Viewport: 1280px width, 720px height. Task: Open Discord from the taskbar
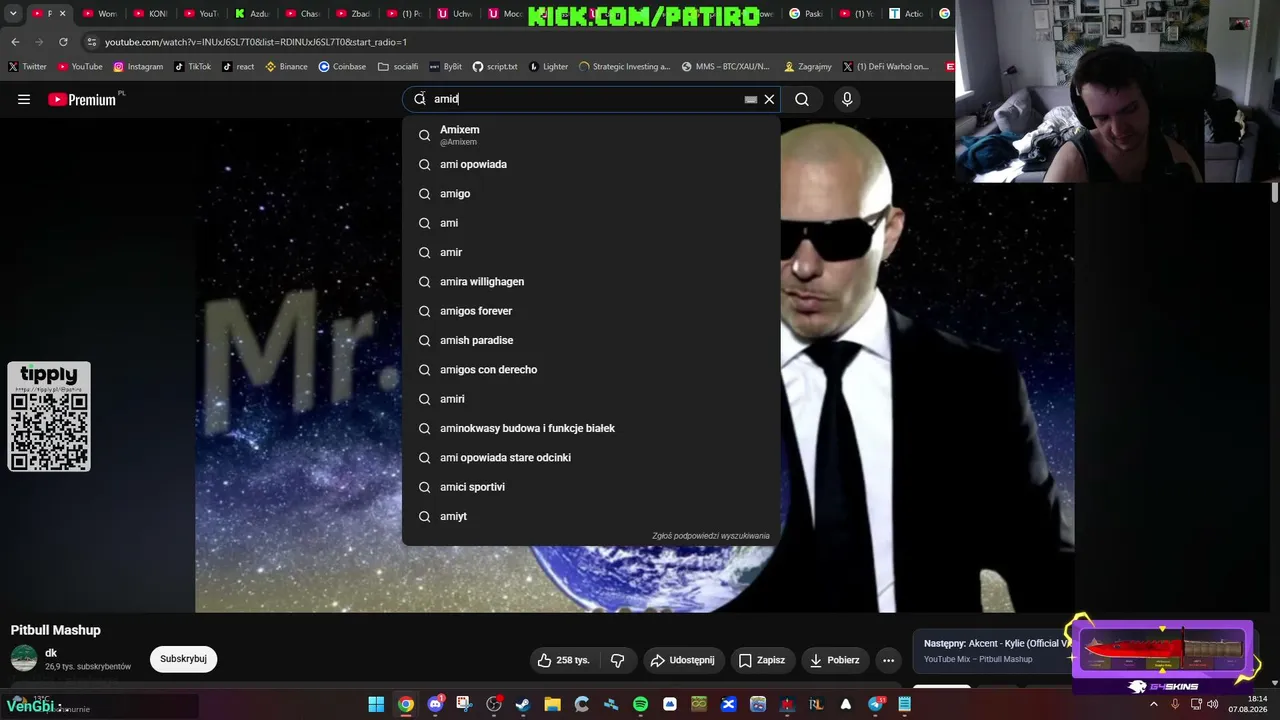(x=435, y=704)
